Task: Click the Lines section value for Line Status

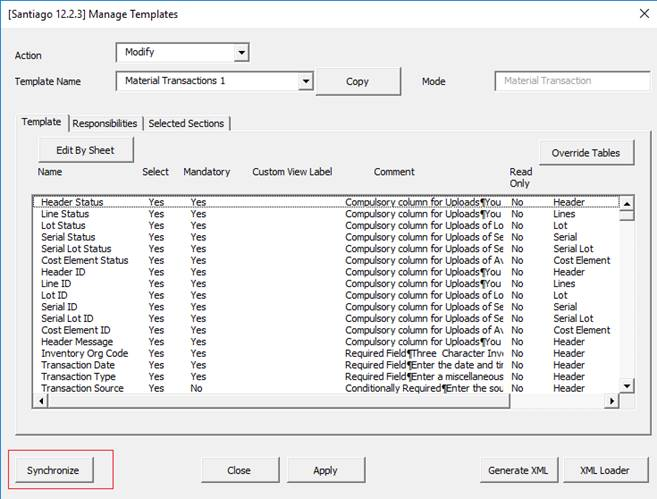Action: [x=564, y=214]
